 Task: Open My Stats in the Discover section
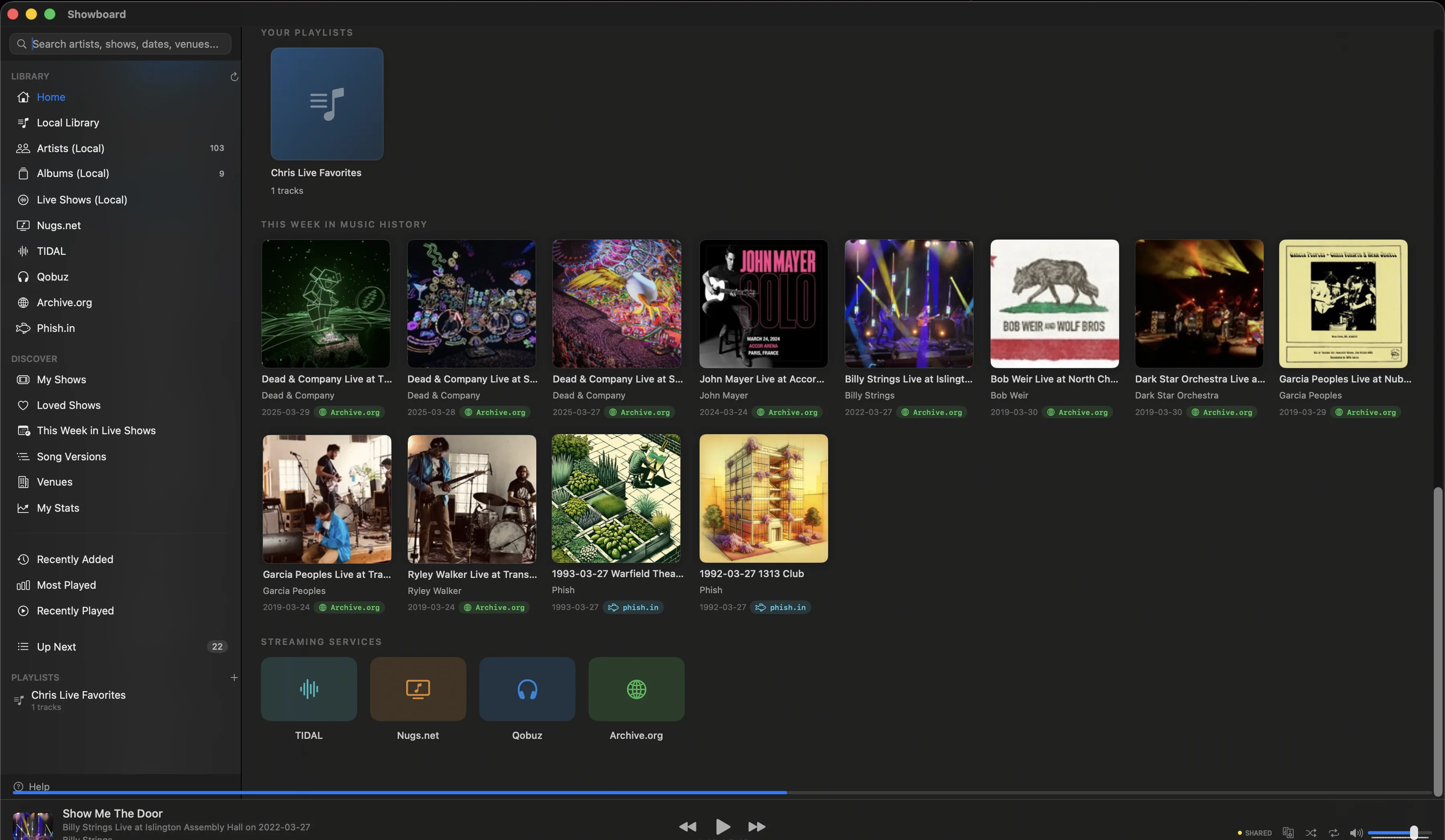(x=57, y=507)
